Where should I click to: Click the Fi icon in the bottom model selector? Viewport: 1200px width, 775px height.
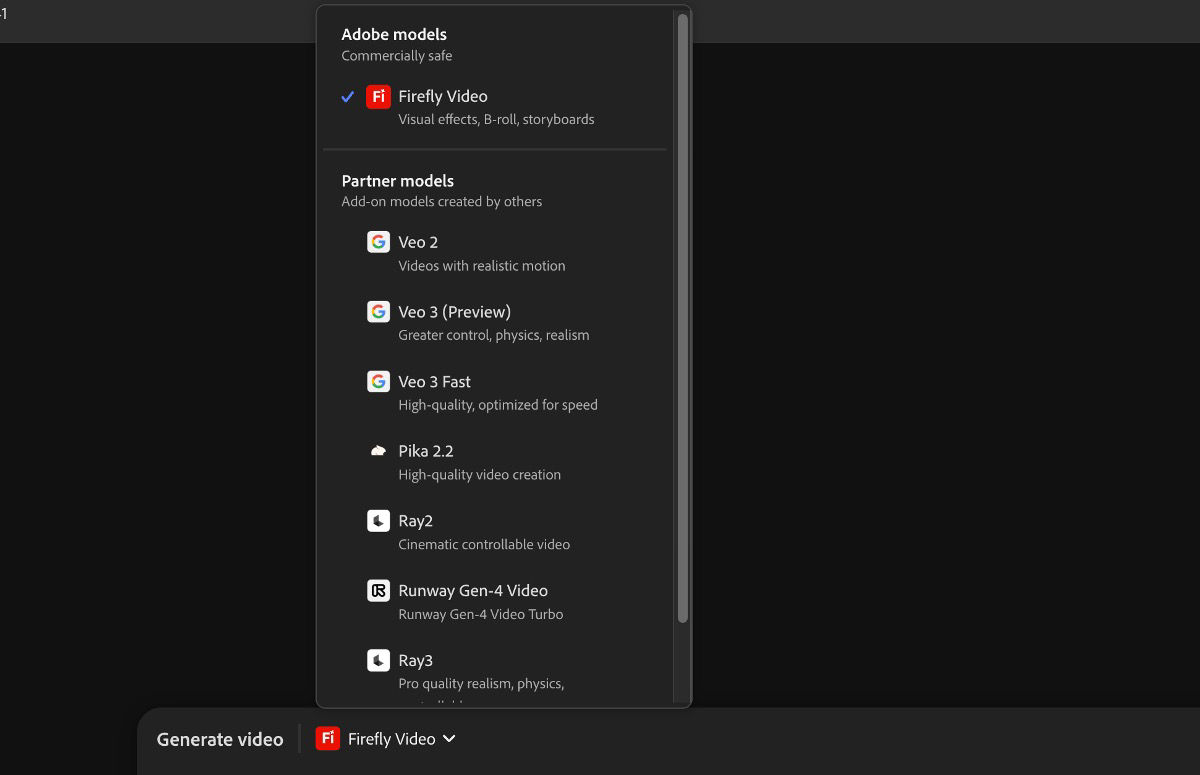(327, 739)
